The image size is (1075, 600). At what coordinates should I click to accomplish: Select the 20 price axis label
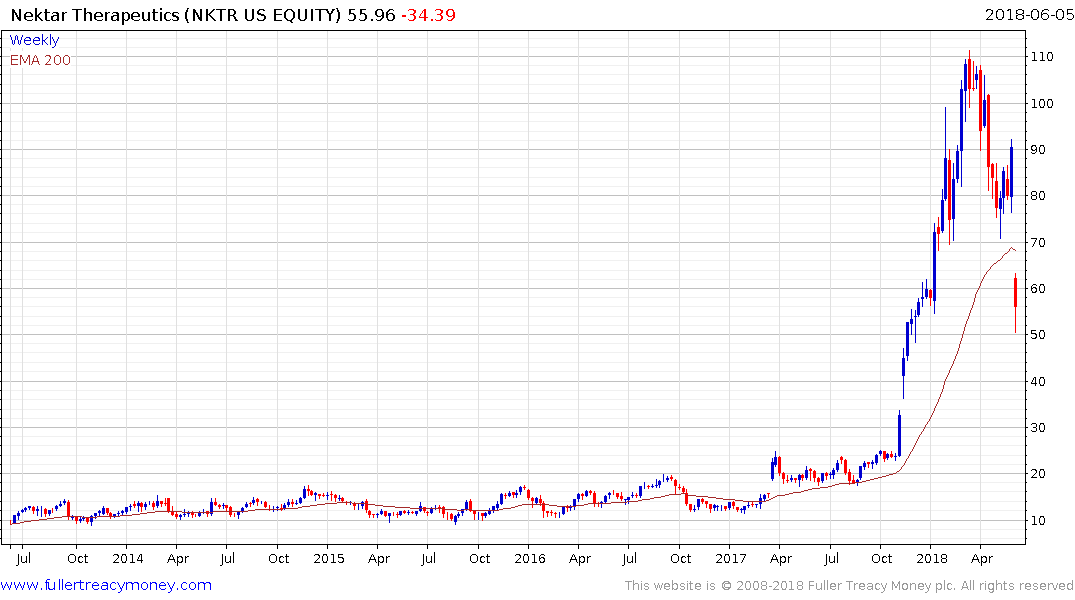point(1038,474)
